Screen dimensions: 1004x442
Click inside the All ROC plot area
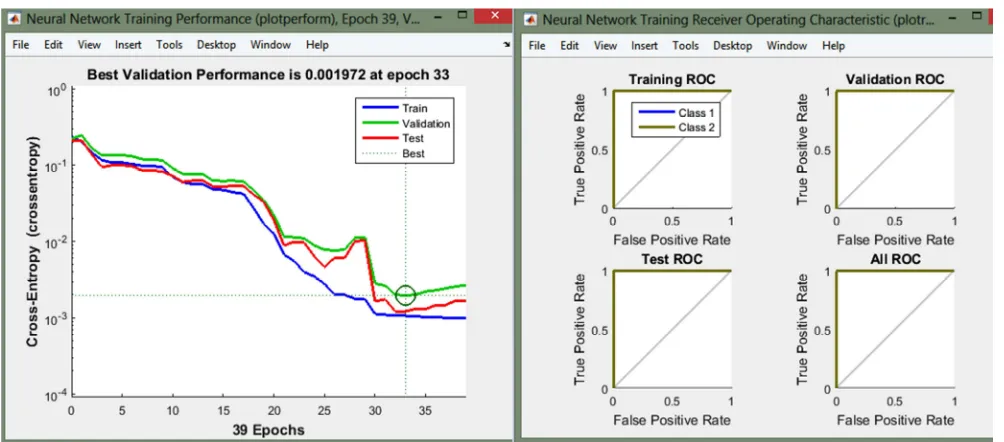tap(895, 330)
